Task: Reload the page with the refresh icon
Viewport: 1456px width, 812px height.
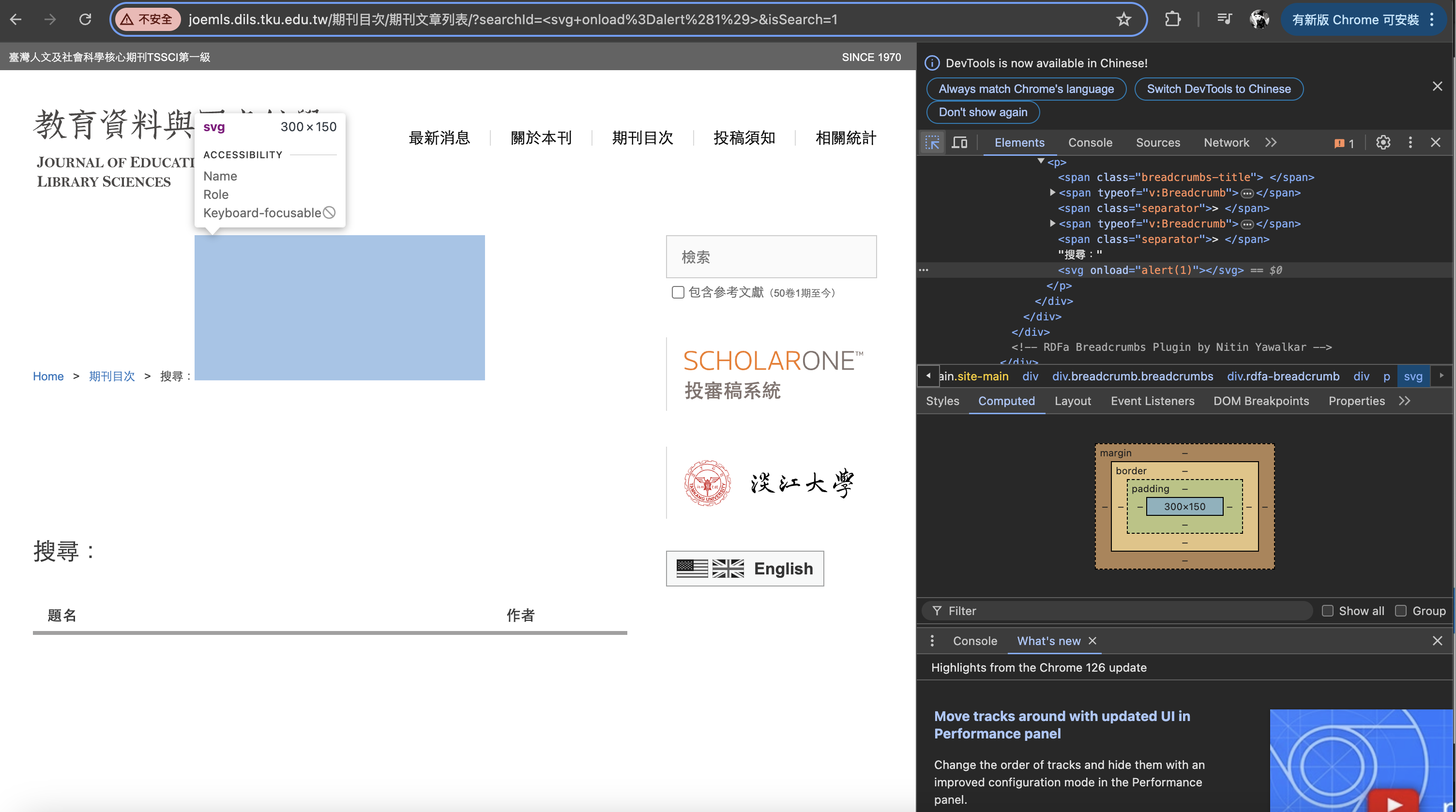Action: [85, 19]
